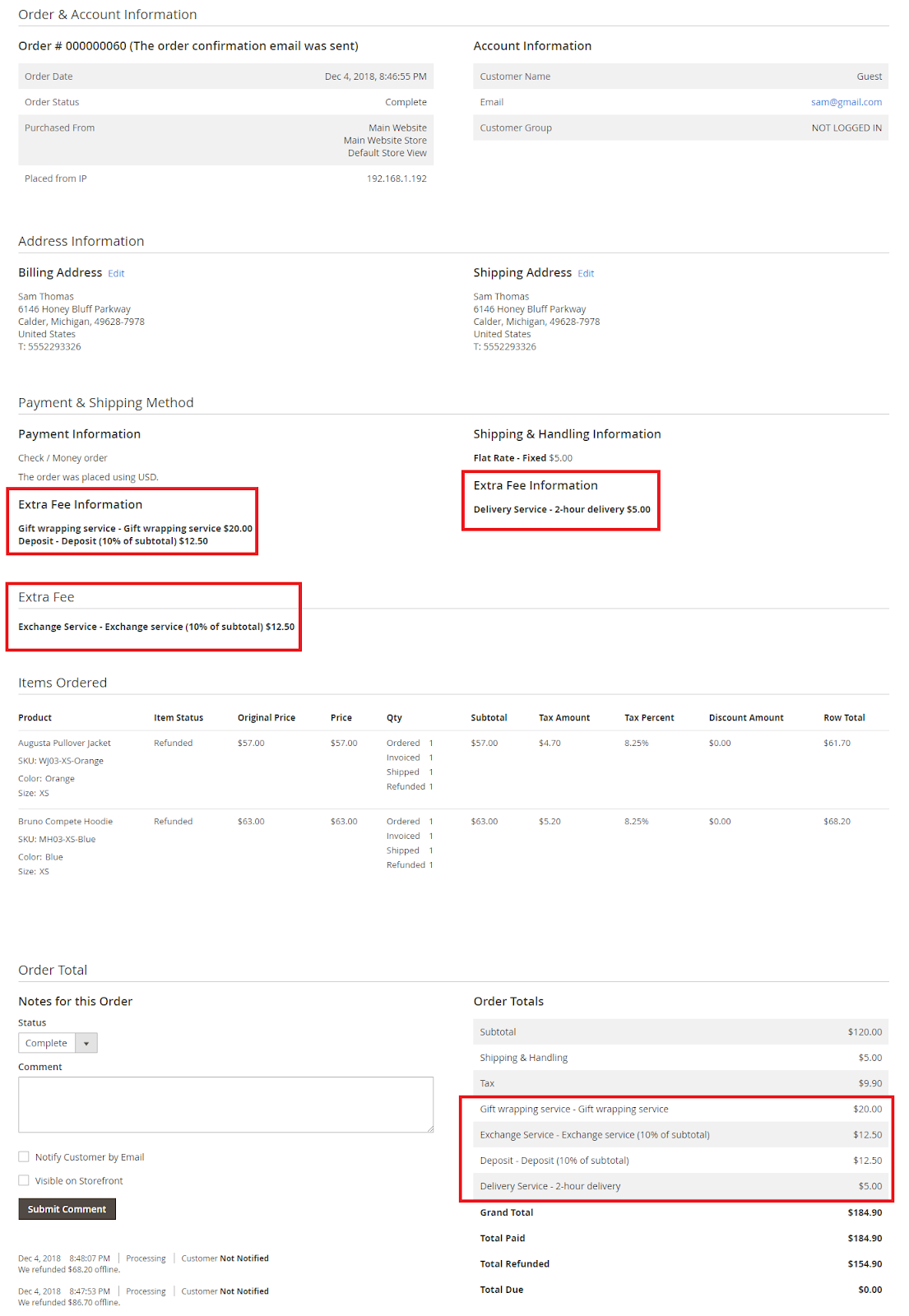Click the placed from IP address value
This screenshot has width=909, height=1316.
(396, 178)
